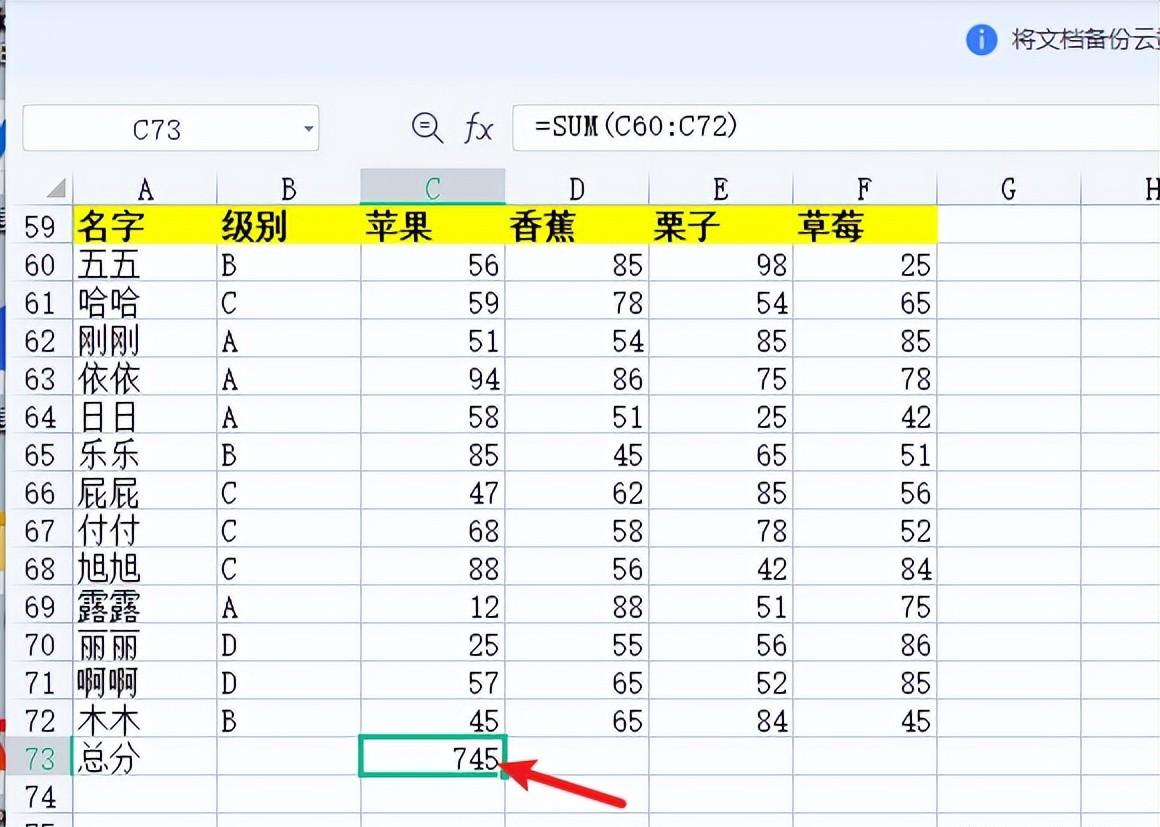This screenshot has height=827, width=1160.
Task: Click 苹果 value 47 for 屁屁
Action: (x=433, y=492)
